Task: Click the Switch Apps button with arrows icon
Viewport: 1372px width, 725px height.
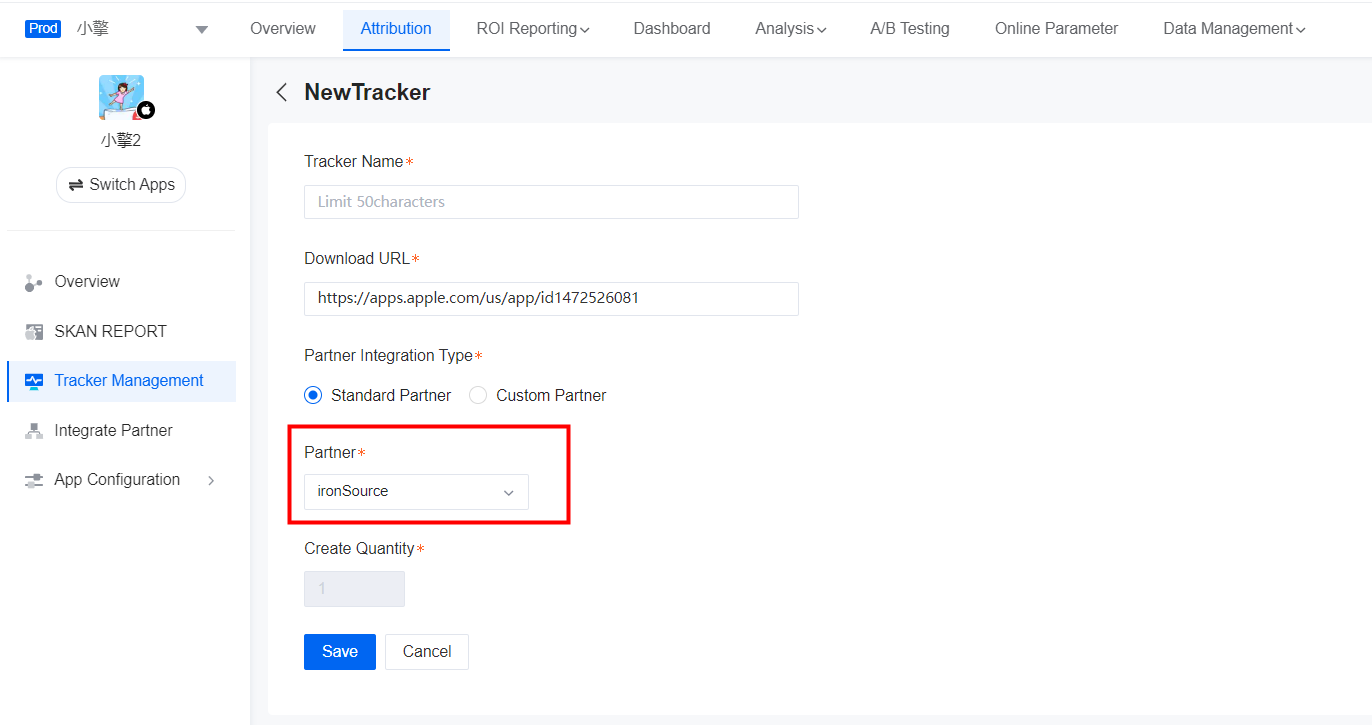Action: pos(120,184)
